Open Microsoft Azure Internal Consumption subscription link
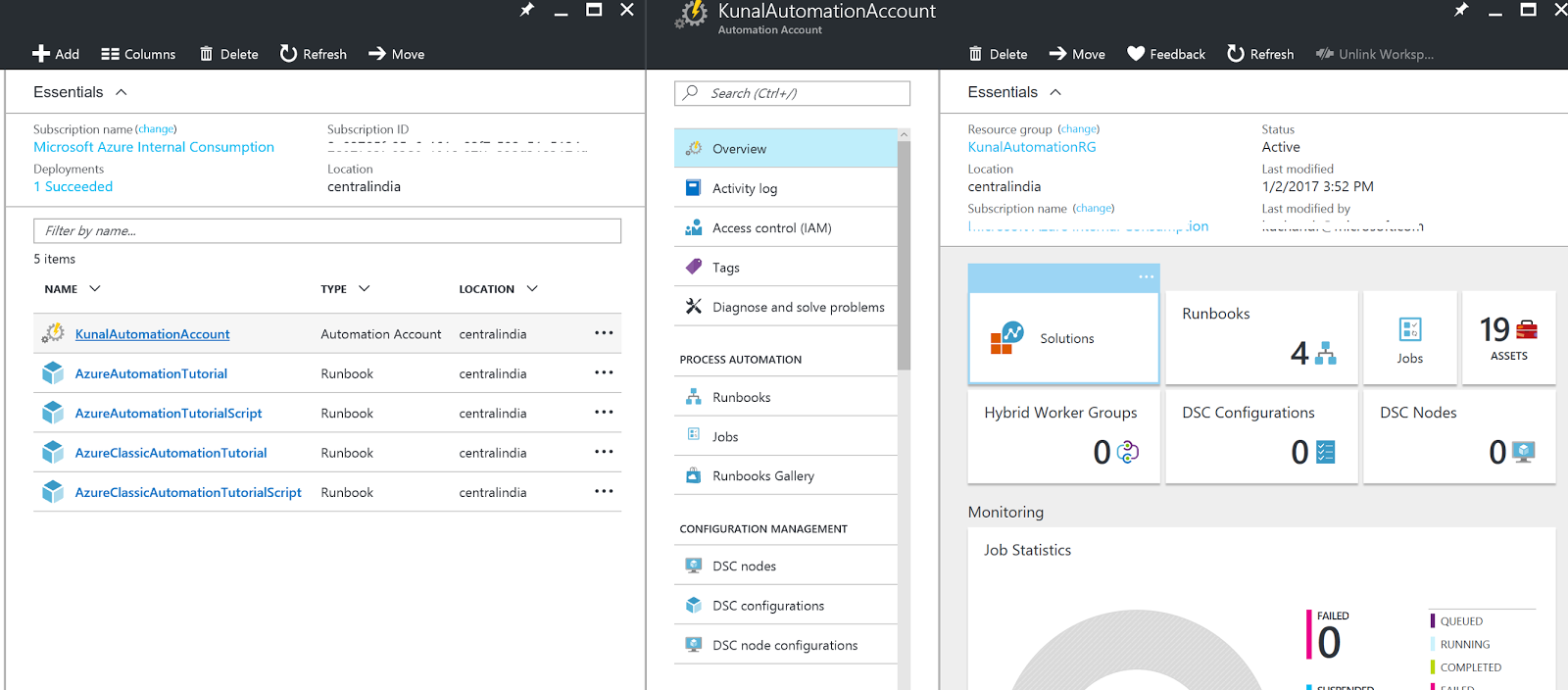 click(x=154, y=147)
